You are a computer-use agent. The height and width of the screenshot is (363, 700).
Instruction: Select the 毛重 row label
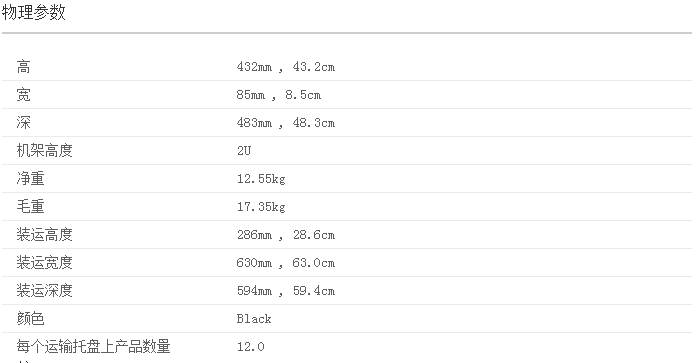[x=30, y=207]
